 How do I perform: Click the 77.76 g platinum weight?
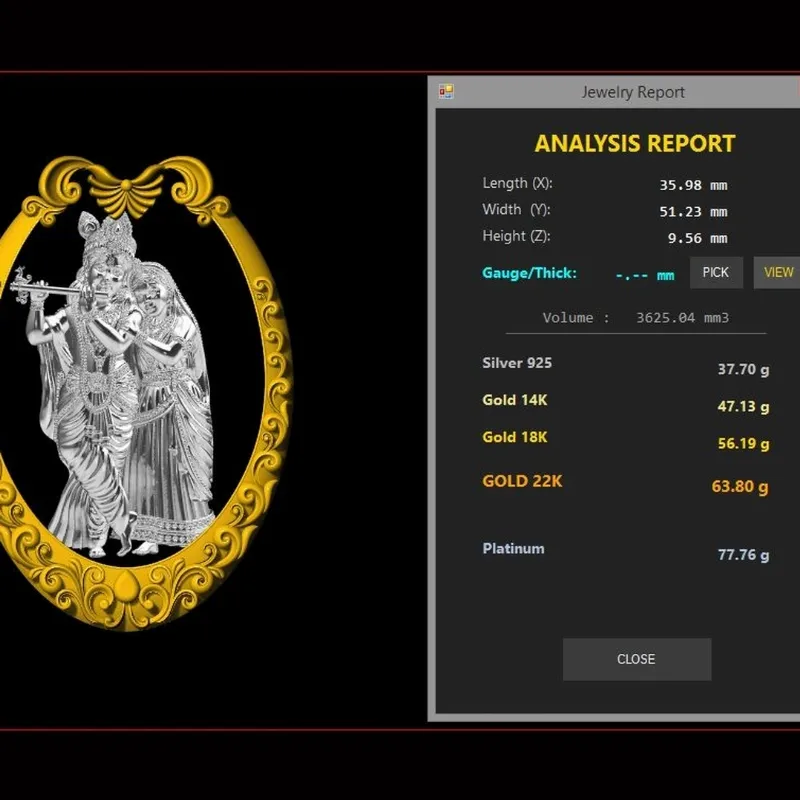click(x=743, y=555)
